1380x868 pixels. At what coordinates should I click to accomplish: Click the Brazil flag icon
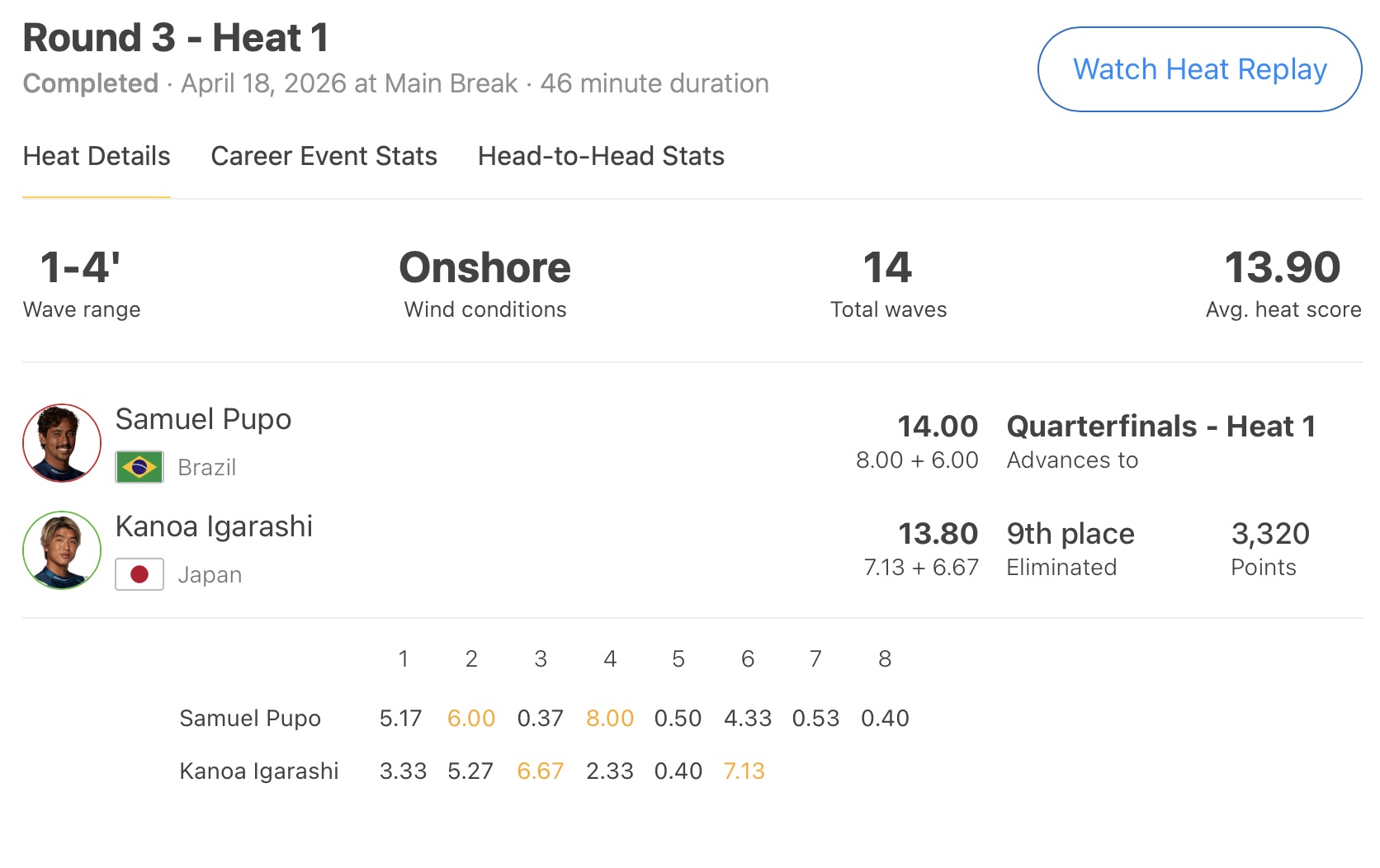point(139,467)
